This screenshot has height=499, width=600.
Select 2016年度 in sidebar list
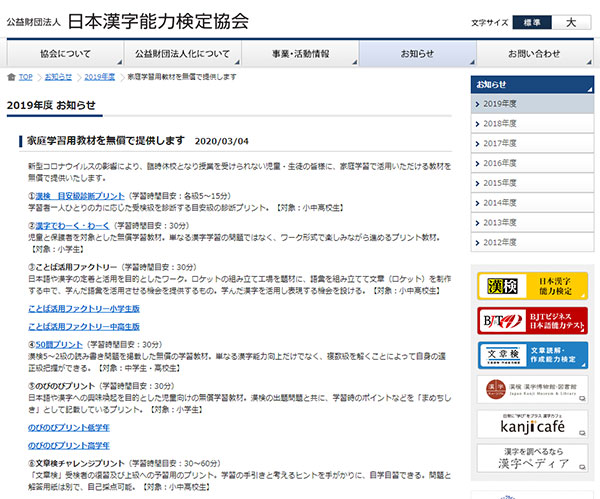click(x=532, y=163)
